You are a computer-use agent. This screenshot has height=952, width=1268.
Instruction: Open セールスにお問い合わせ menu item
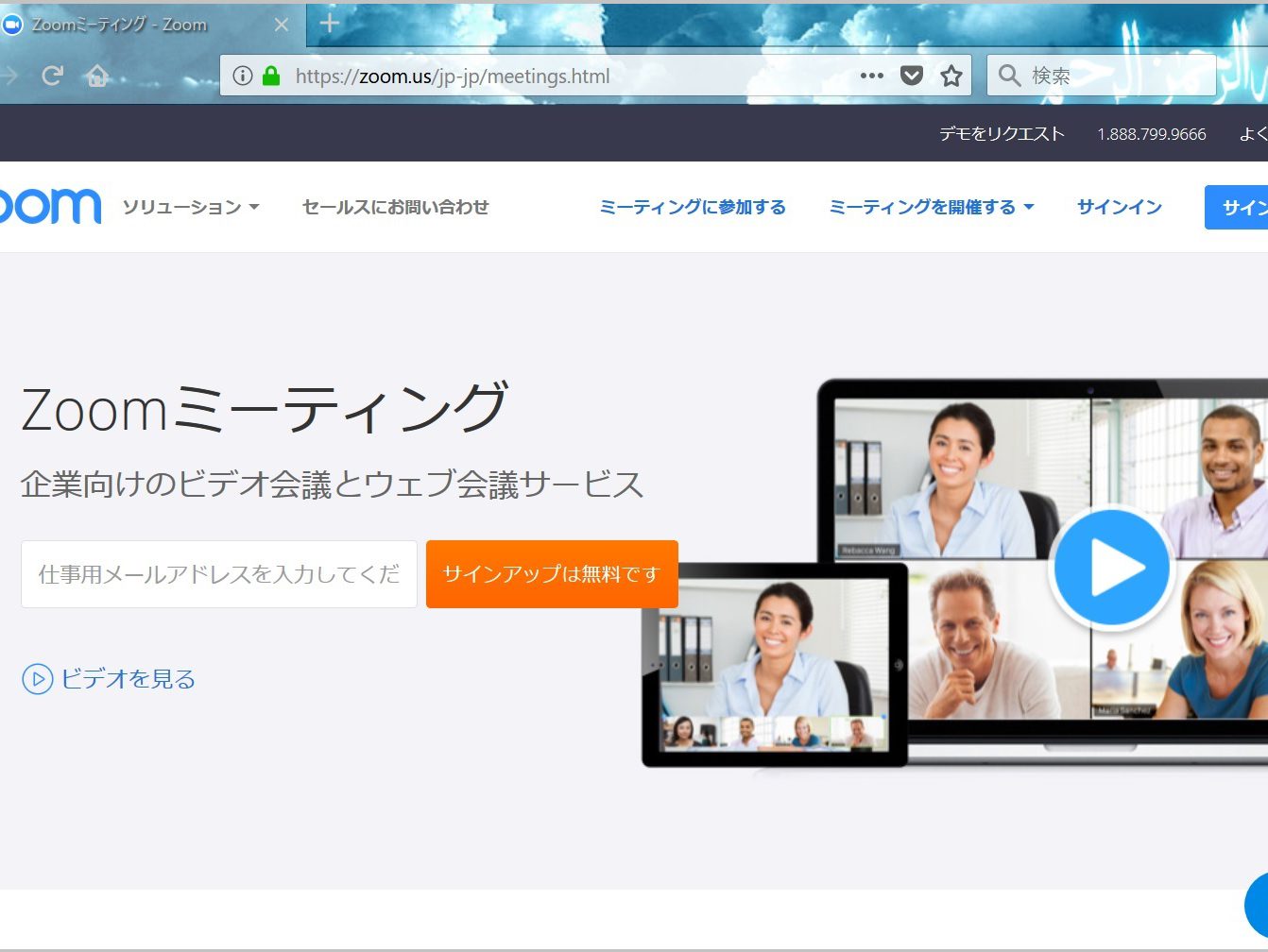[x=395, y=207]
